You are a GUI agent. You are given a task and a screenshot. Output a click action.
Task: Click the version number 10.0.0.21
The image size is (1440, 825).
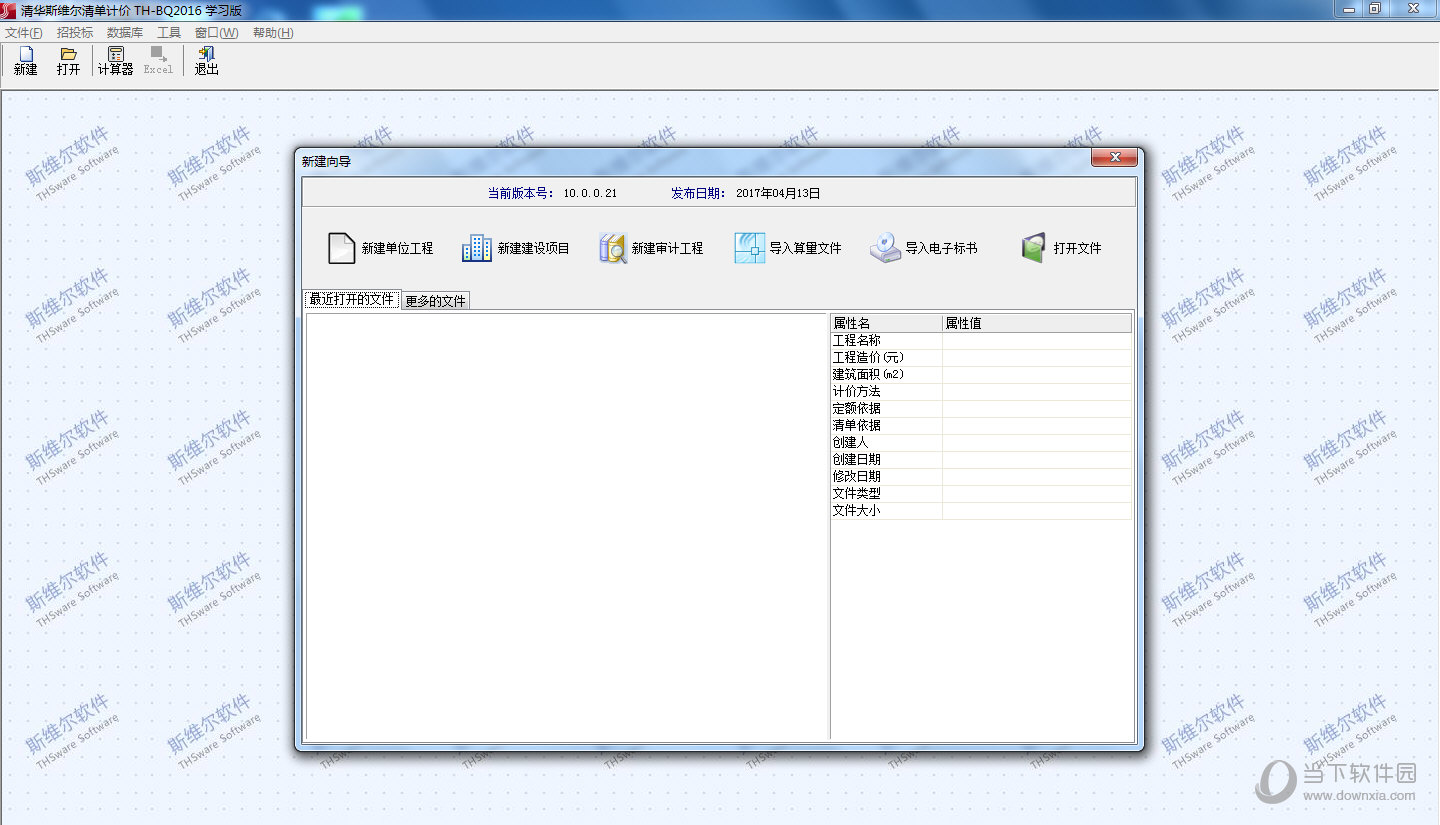[590, 194]
